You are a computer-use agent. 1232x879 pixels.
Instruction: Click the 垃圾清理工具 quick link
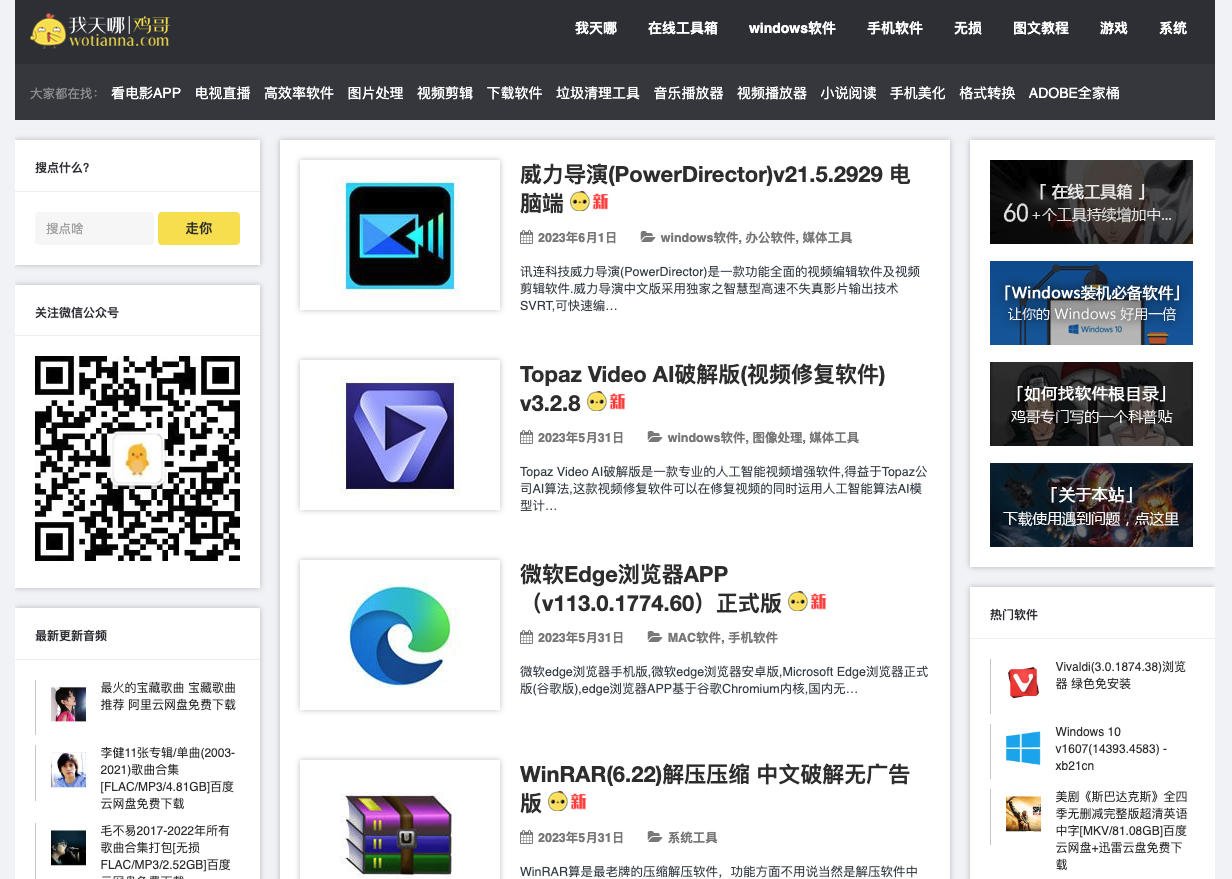pos(598,93)
